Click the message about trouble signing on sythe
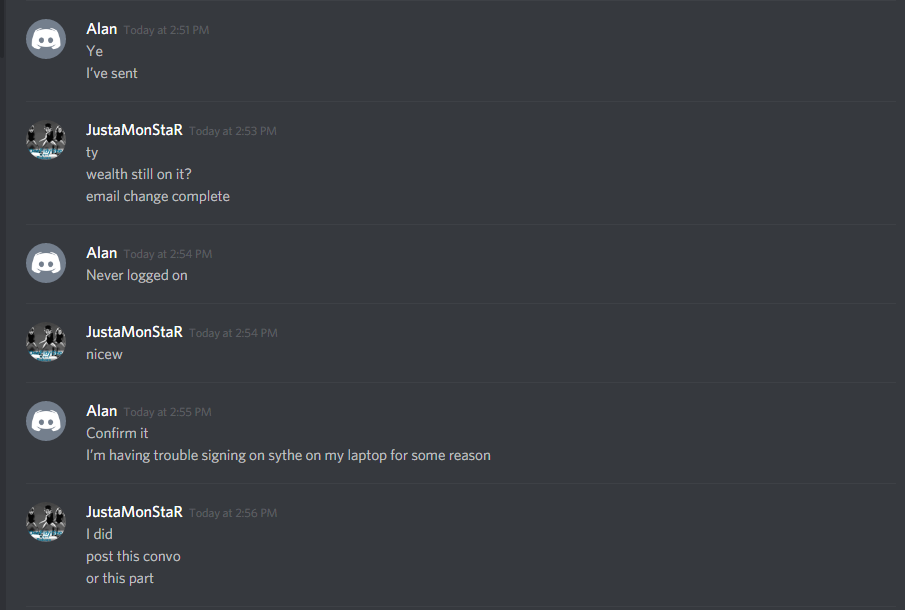Screen dimensions: 905x610 point(288,455)
